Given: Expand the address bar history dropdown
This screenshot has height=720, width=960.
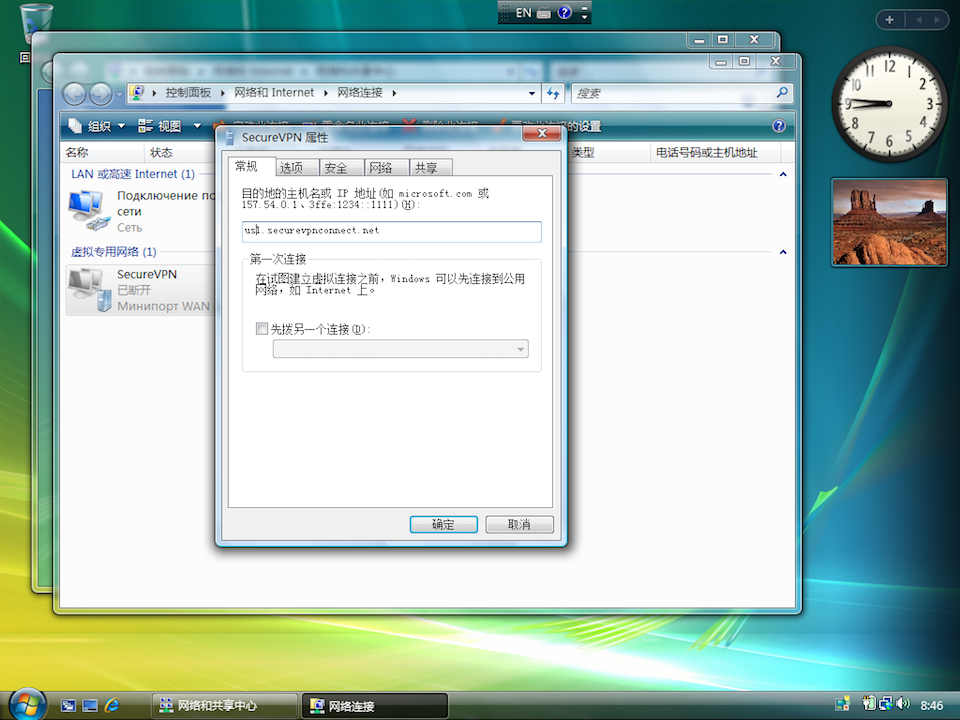Looking at the screenshot, I should point(531,93).
